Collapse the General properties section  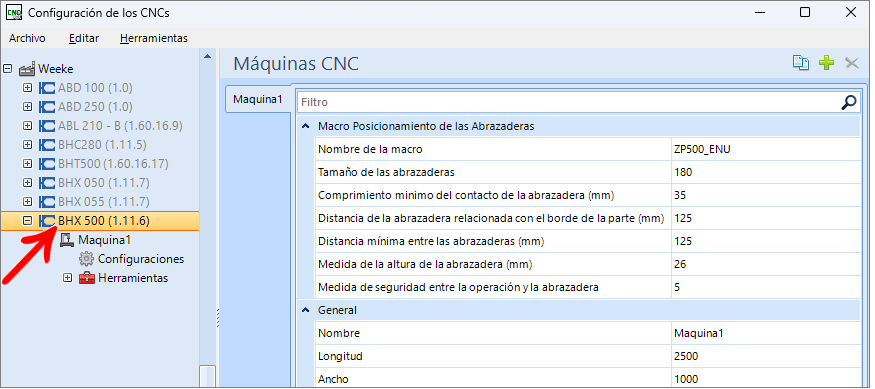point(305,310)
